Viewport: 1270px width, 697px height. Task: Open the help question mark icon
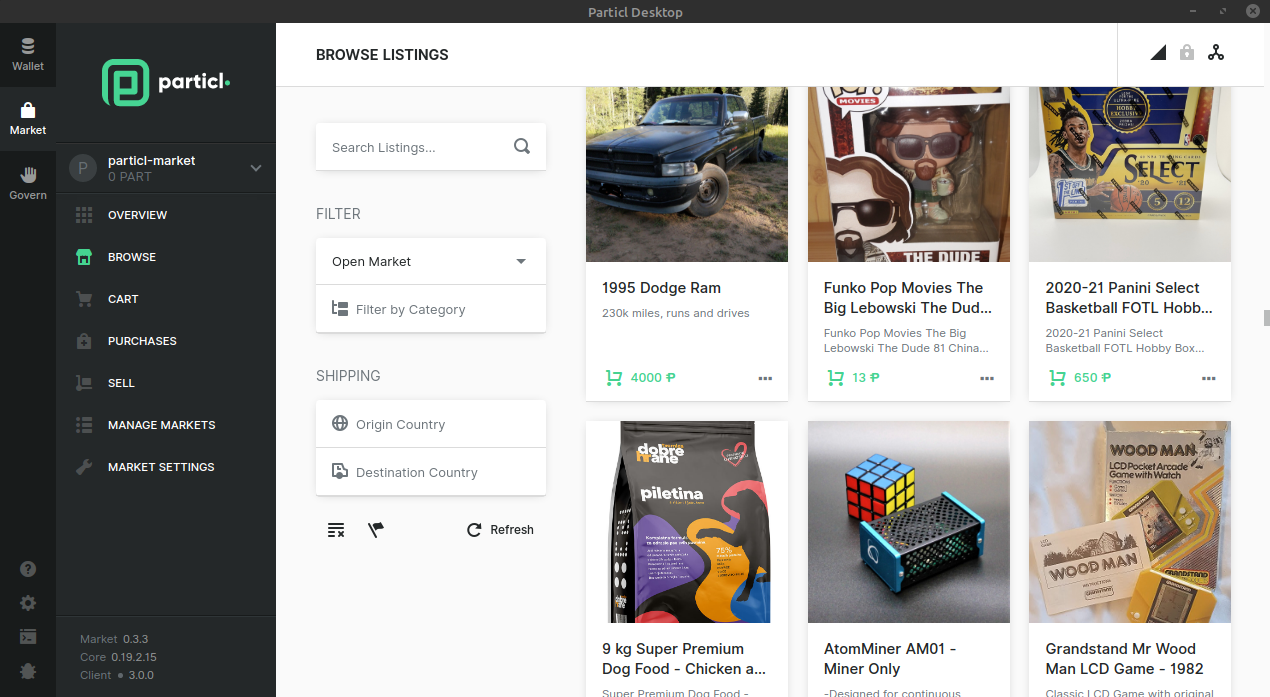[28, 569]
